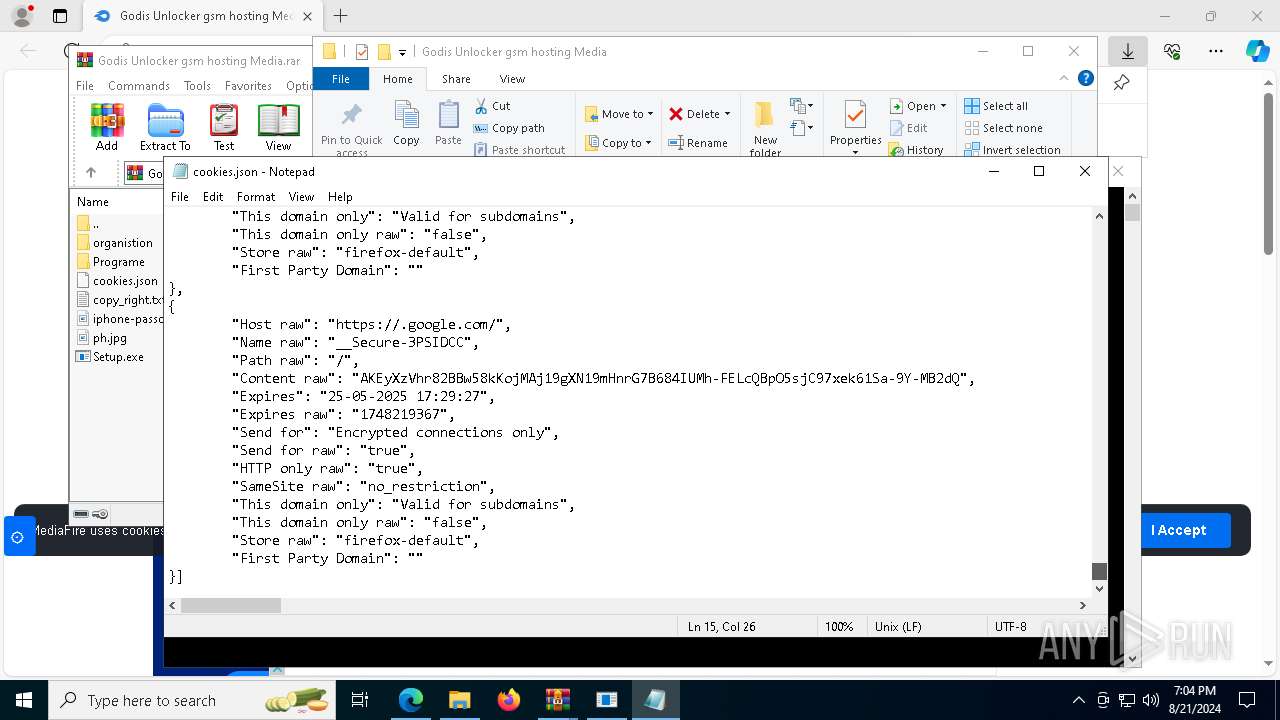Image resolution: width=1280 pixels, height=720 pixels.
Task: Expand the Copy to dropdown
Action: pyautogui.click(x=649, y=143)
